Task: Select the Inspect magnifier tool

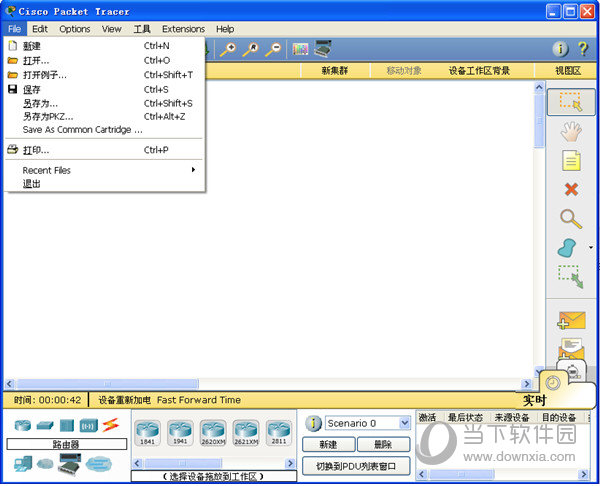Action: pyautogui.click(x=571, y=219)
